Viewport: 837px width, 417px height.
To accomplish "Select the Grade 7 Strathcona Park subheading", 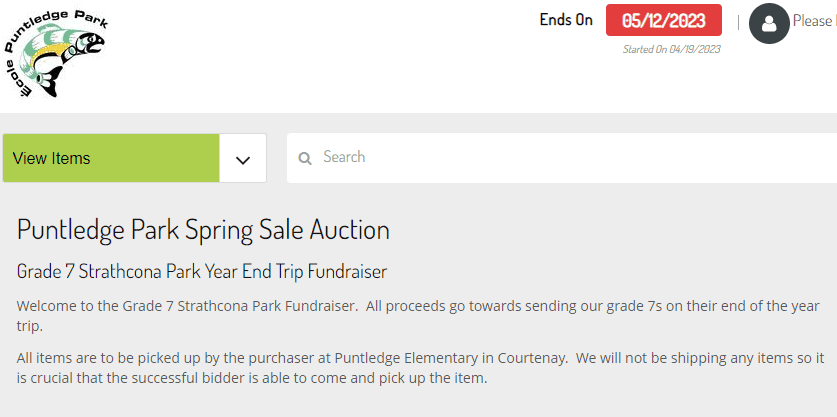I will click(x=202, y=272).
